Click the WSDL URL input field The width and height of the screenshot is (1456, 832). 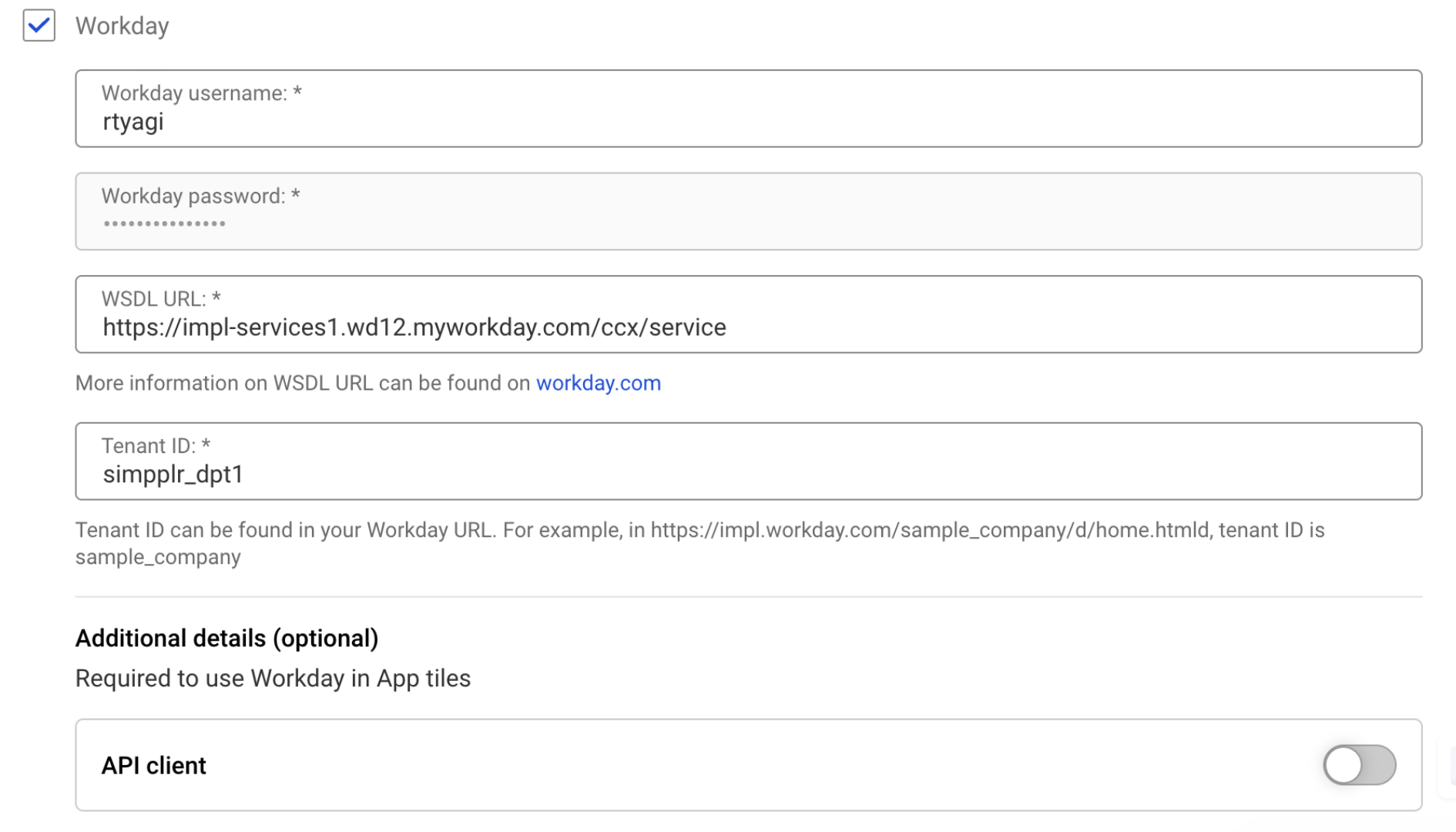pyautogui.click(x=747, y=314)
